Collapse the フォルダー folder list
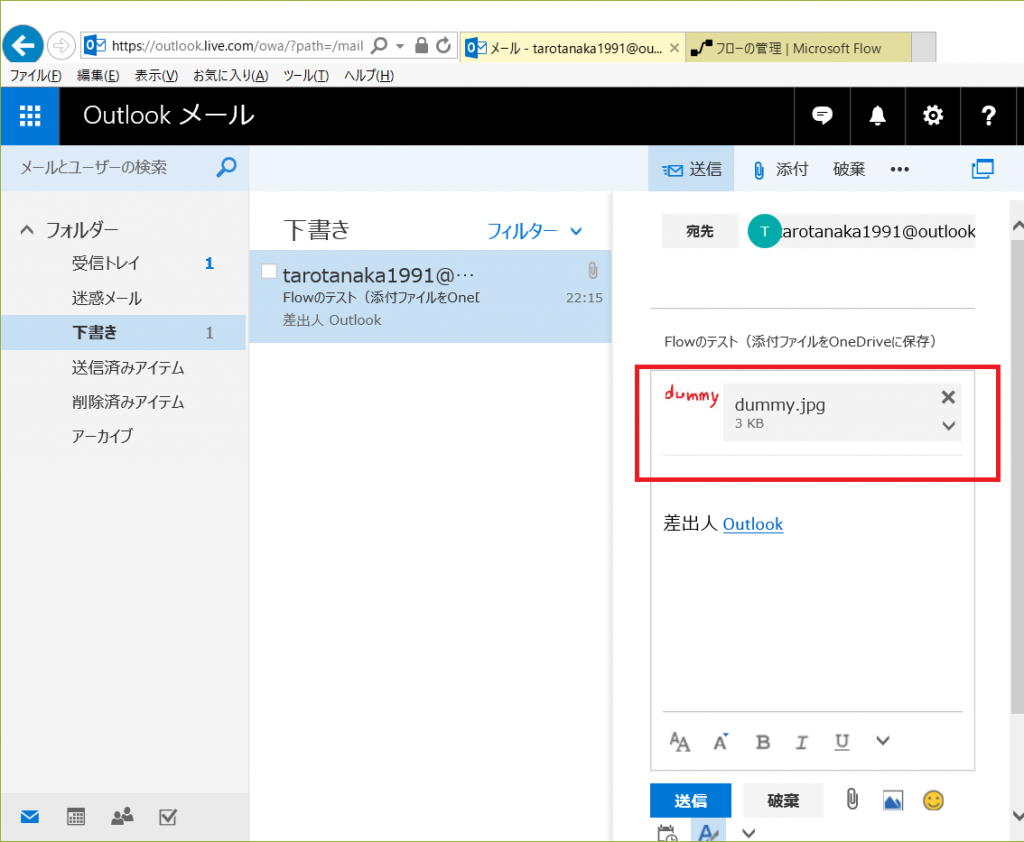 pyautogui.click(x=27, y=230)
